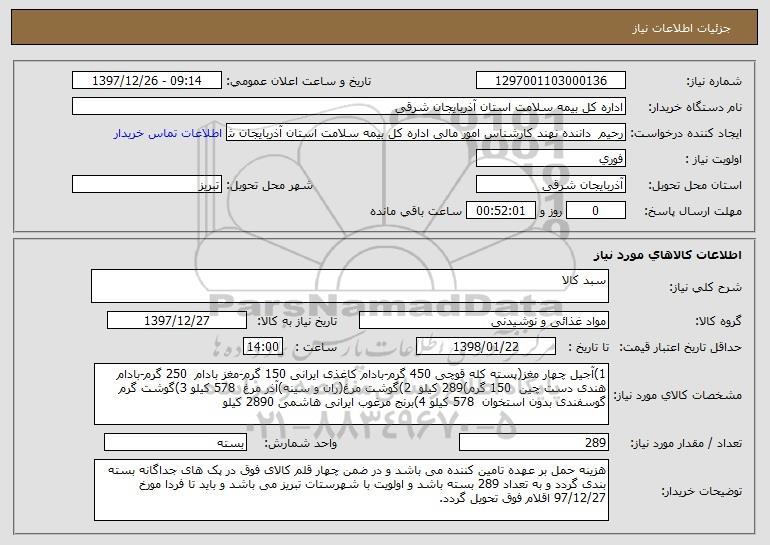The image size is (770, 545).
Task: Click the توضیحات خریدار label
Action: click(x=702, y=491)
